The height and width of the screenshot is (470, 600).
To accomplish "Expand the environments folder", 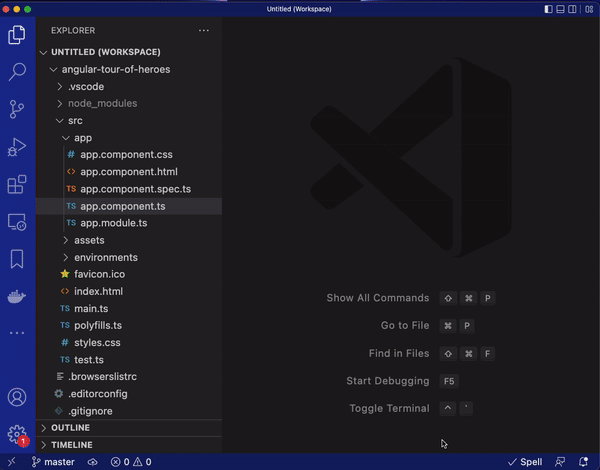I will pyautogui.click(x=129, y=257).
